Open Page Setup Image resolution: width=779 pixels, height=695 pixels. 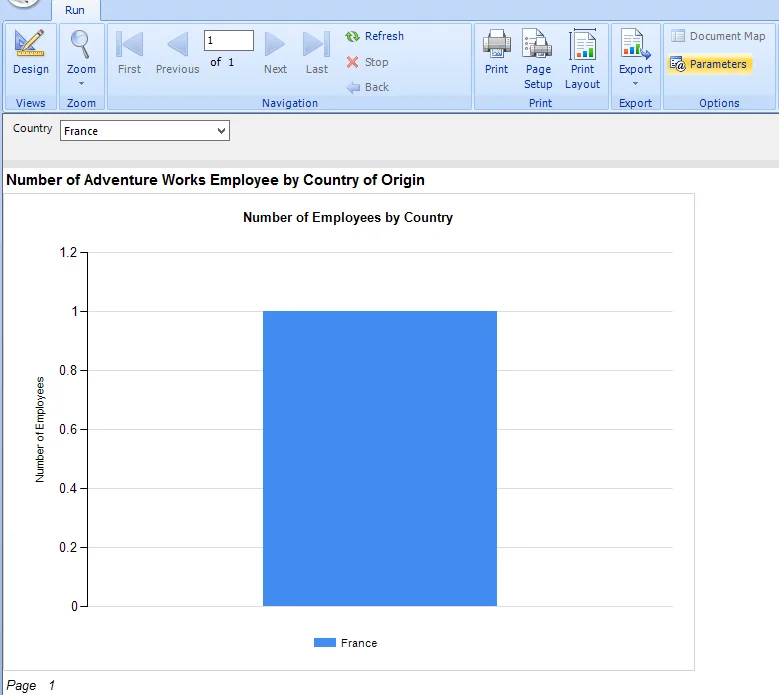[538, 59]
